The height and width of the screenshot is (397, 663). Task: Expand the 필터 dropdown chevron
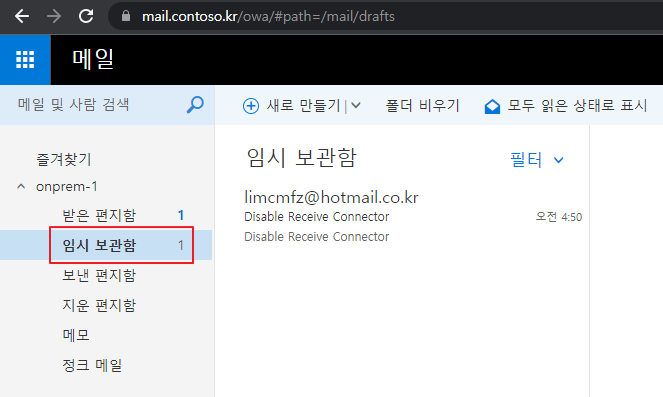(559, 160)
